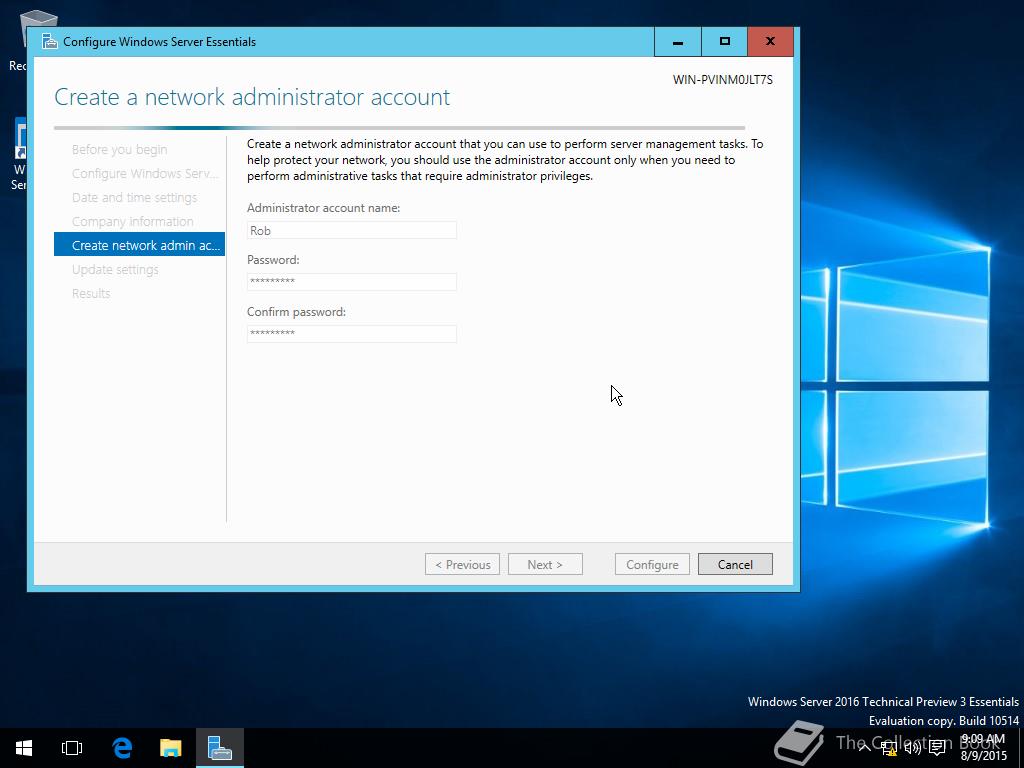This screenshot has height=768, width=1024.
Task: Cancel the configuration wizard
Action: pyautogui.click(x=735, y=564)
